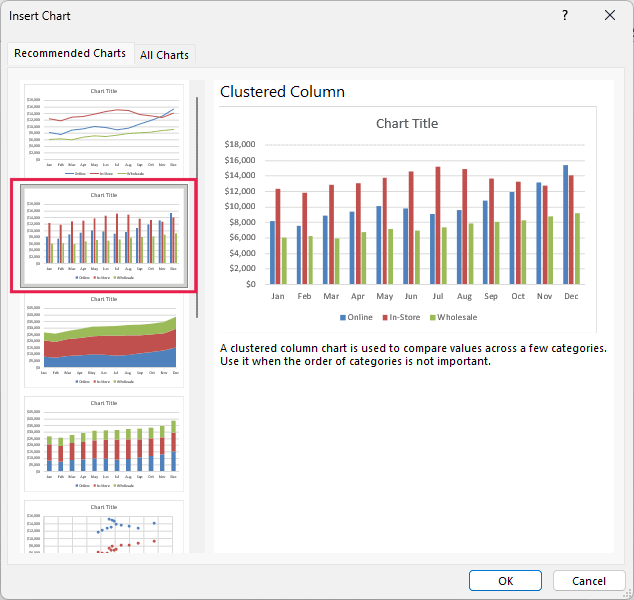Viewport: 634px width, 600px height.
Task: Click the Wholesale legend entry in preview
Action: (453, 317)
